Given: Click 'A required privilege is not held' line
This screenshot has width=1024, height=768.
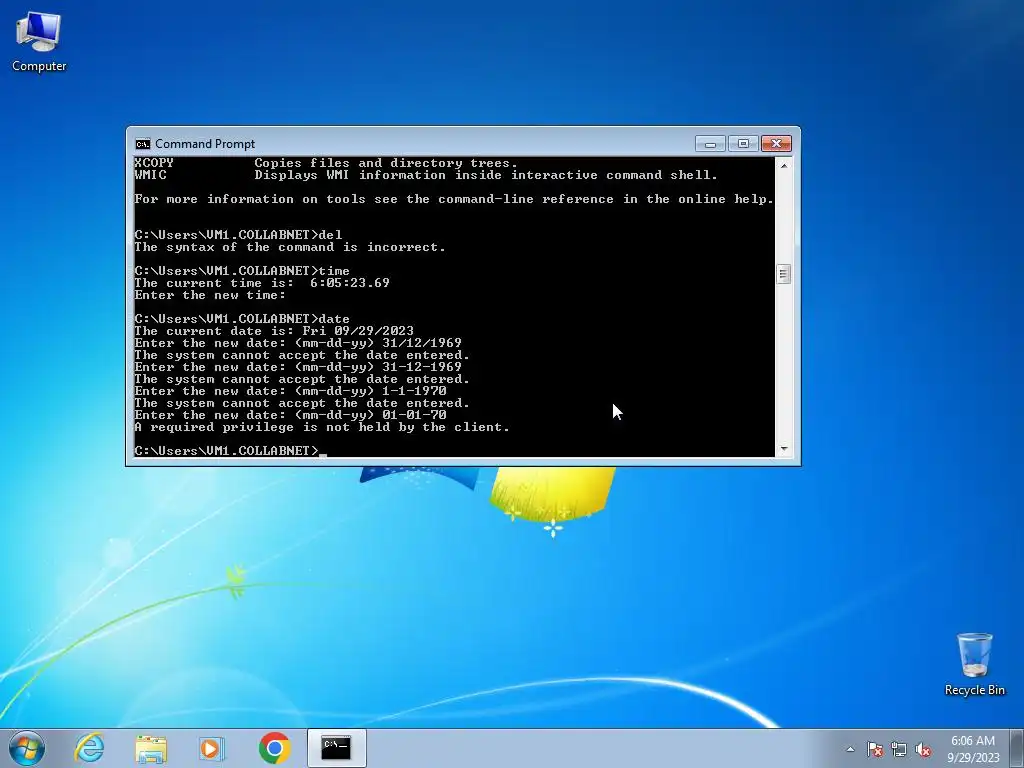Looking at the screenshot, I should pos(322,427).
